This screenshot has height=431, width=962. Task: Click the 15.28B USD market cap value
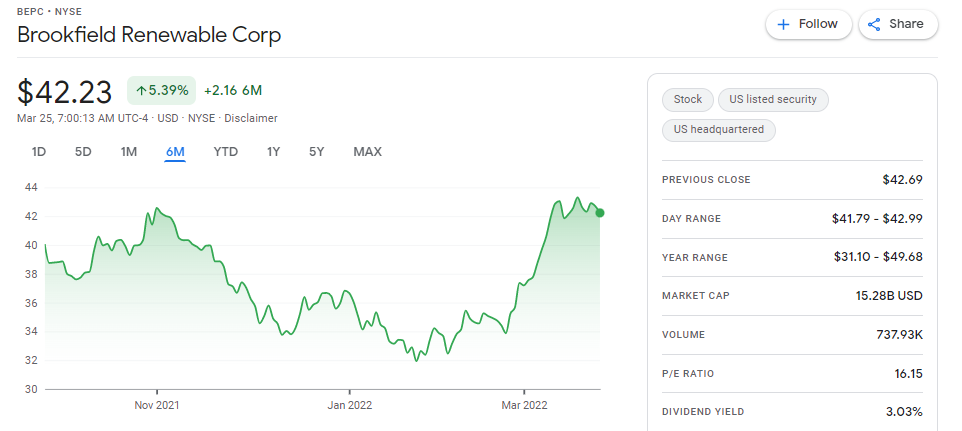click(x=889, y=296)
